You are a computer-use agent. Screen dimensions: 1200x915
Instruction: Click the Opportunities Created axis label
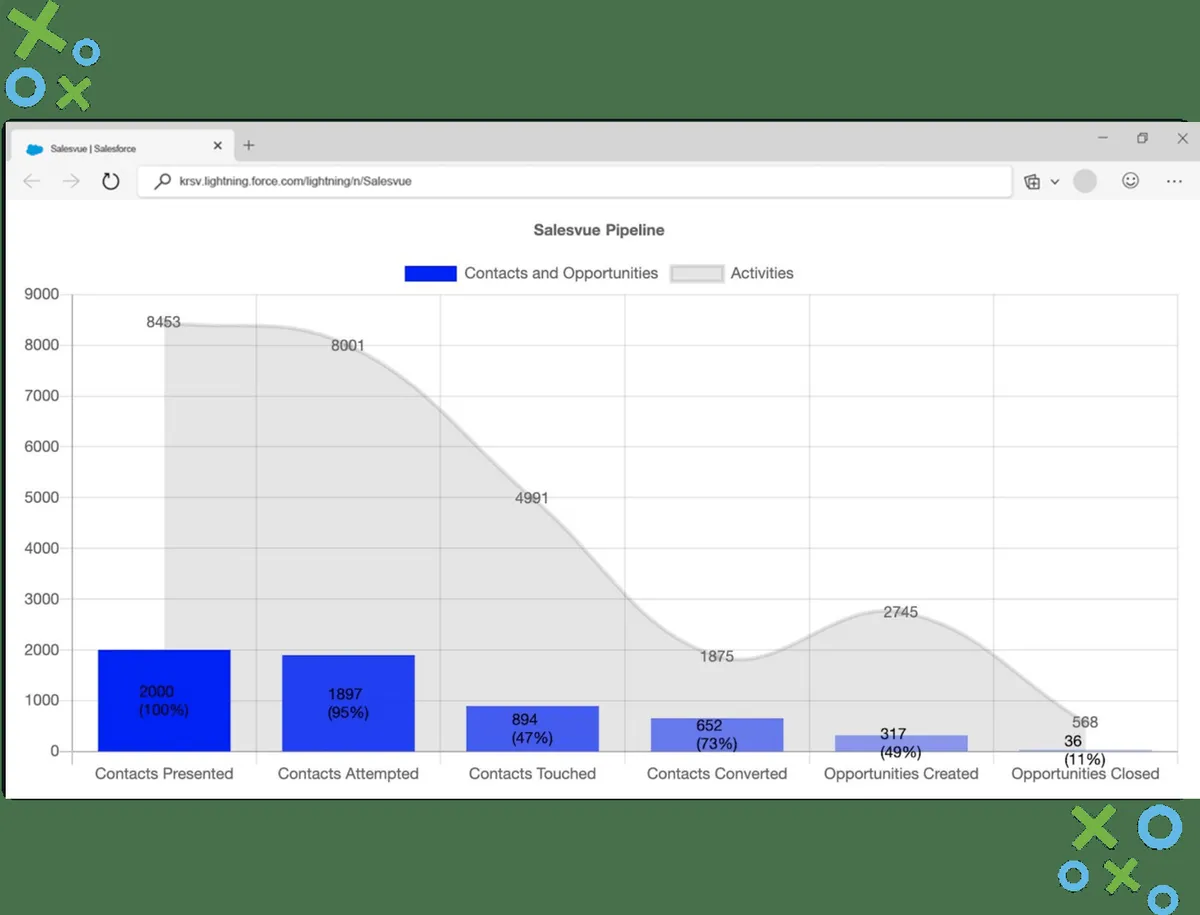pos(901,773)
